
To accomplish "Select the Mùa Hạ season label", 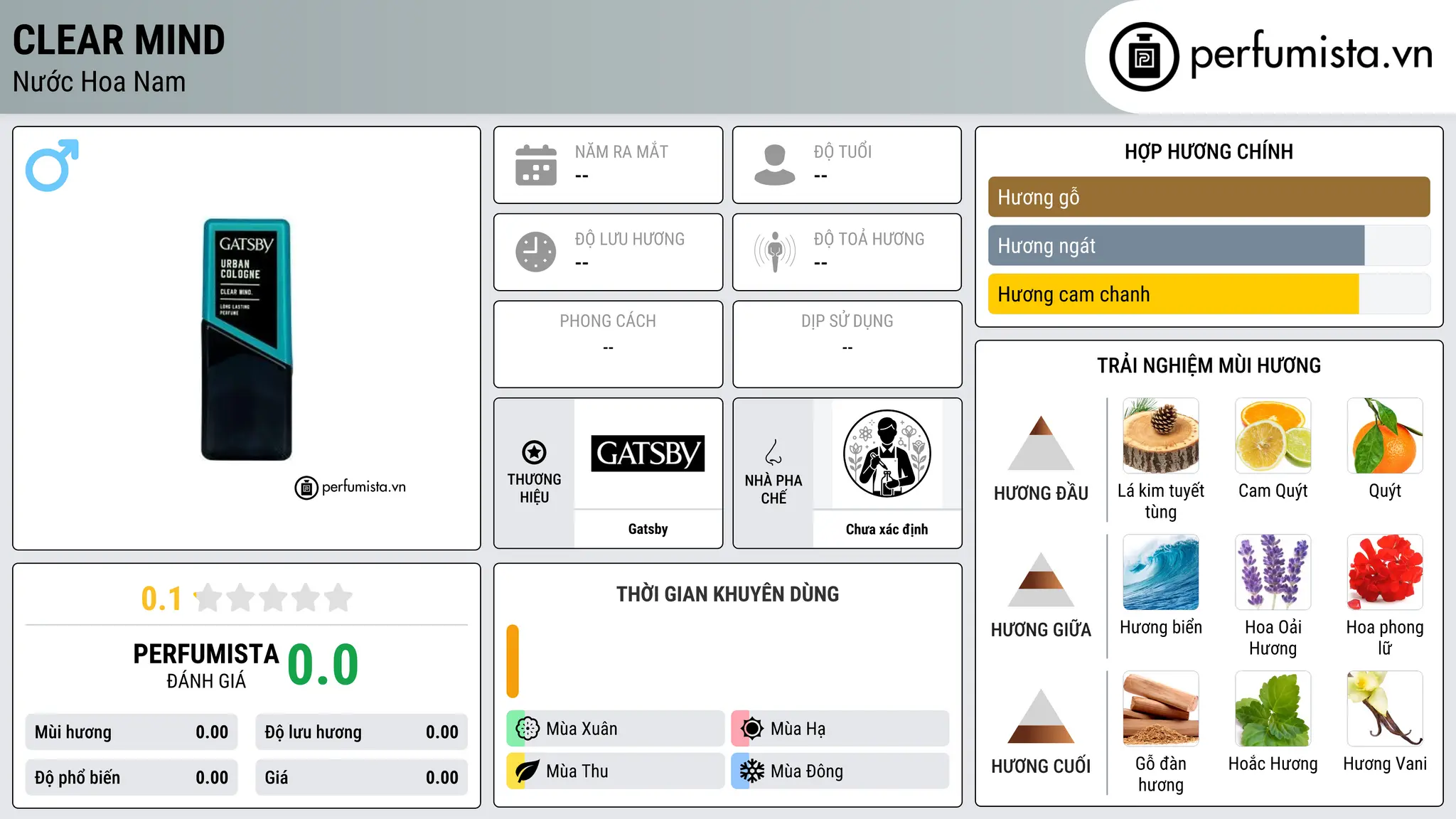I will [x=798, y=729].
